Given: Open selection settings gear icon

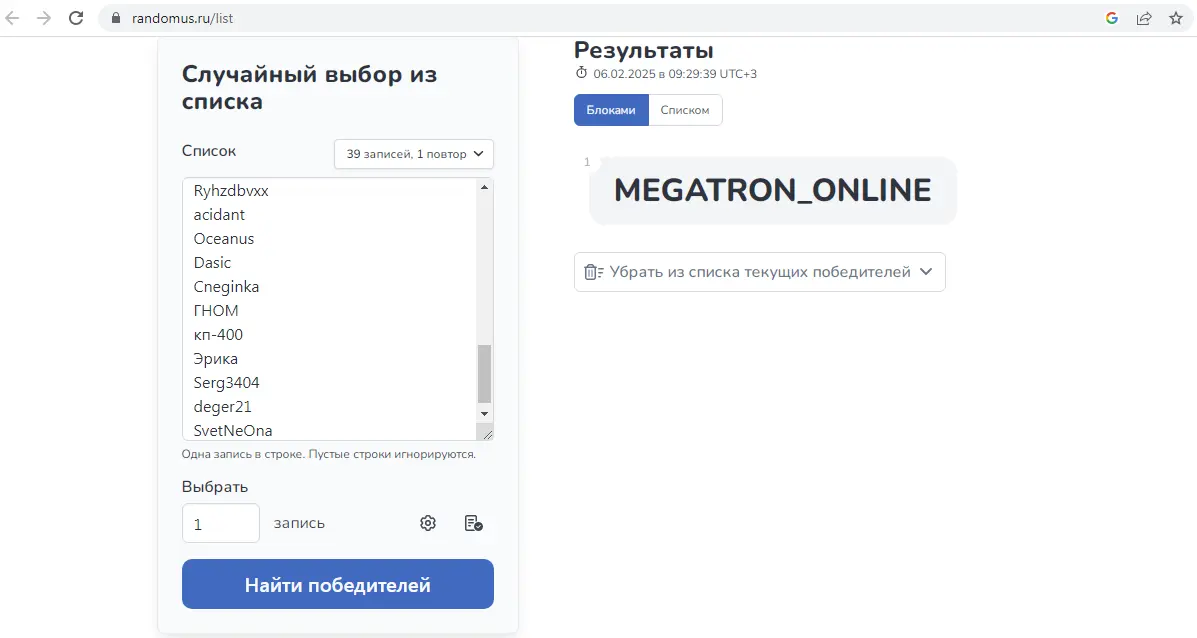Looking at the screenshot, I should pos(428,523).
